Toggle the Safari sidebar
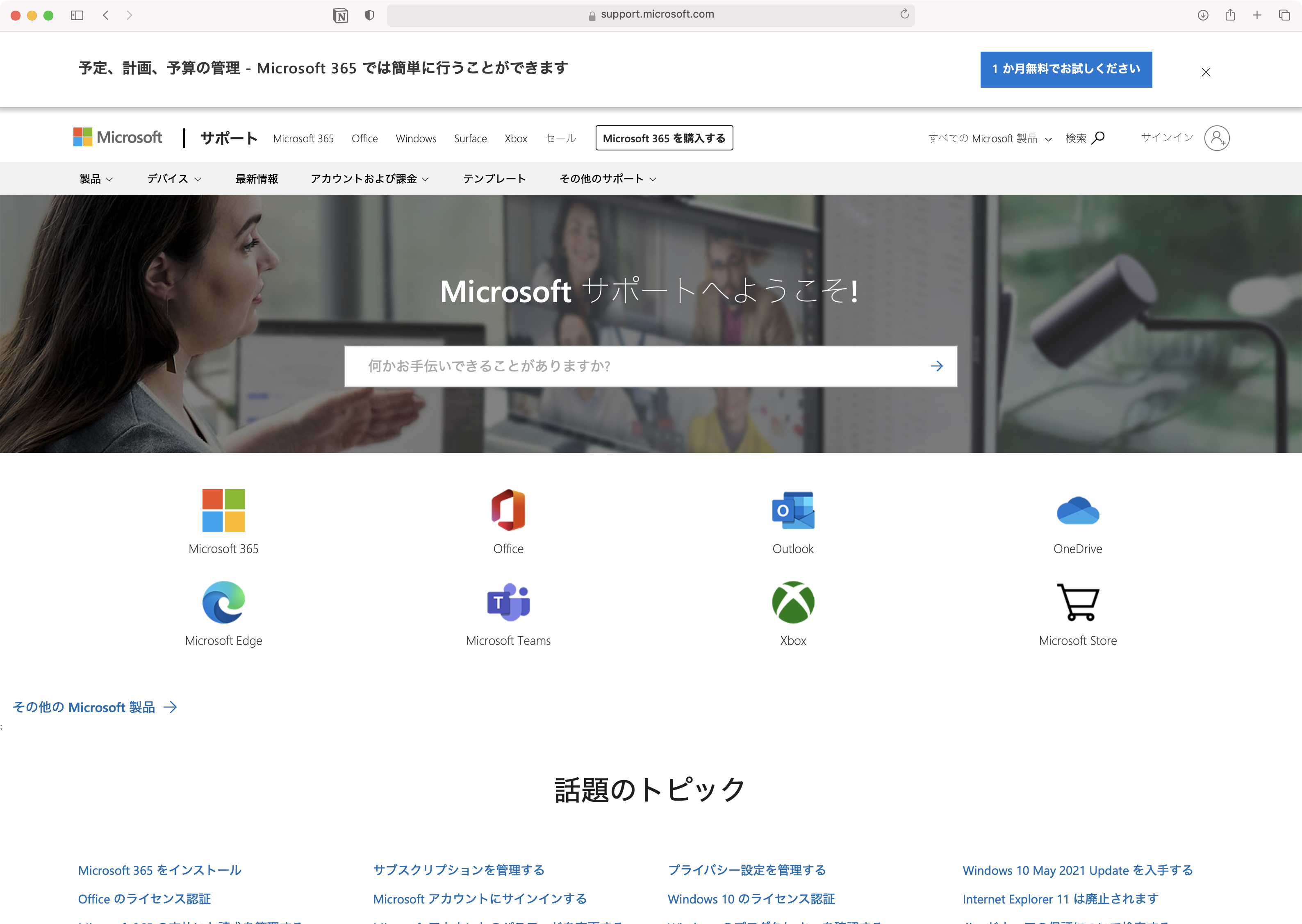This screenshot has width=1302, height=924. tap(77, 15)
